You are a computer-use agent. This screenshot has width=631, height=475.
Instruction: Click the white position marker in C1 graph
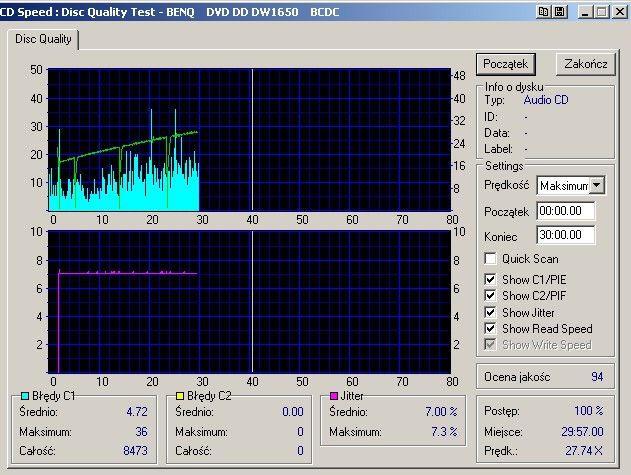click(x=252, y=139)
